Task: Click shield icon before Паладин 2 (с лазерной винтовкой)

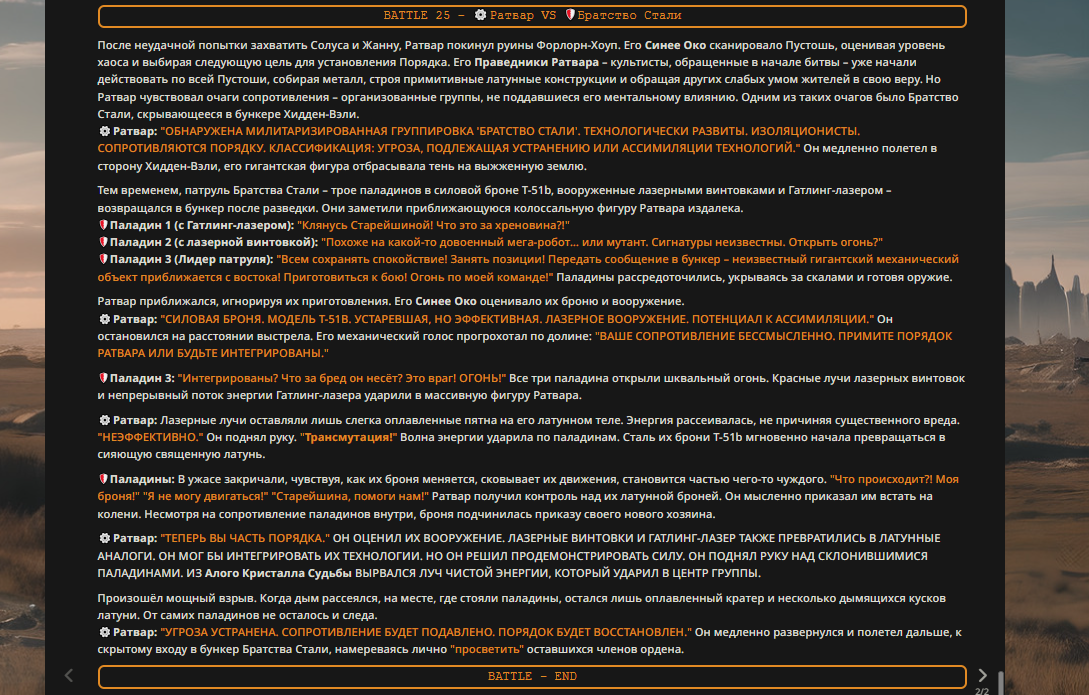Action: pyautogui.click(x=103, y=242)
